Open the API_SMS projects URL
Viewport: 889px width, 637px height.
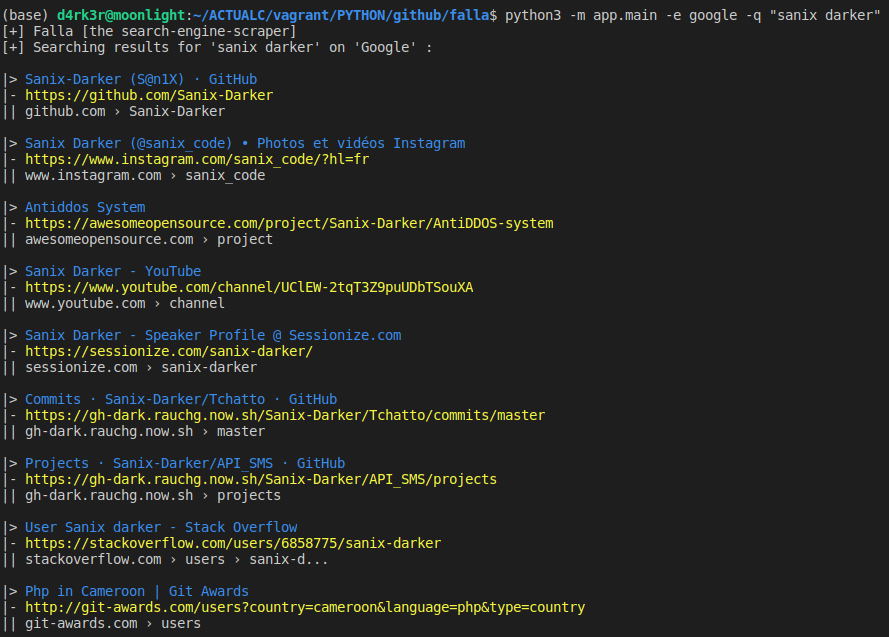(x=261, y=479)
